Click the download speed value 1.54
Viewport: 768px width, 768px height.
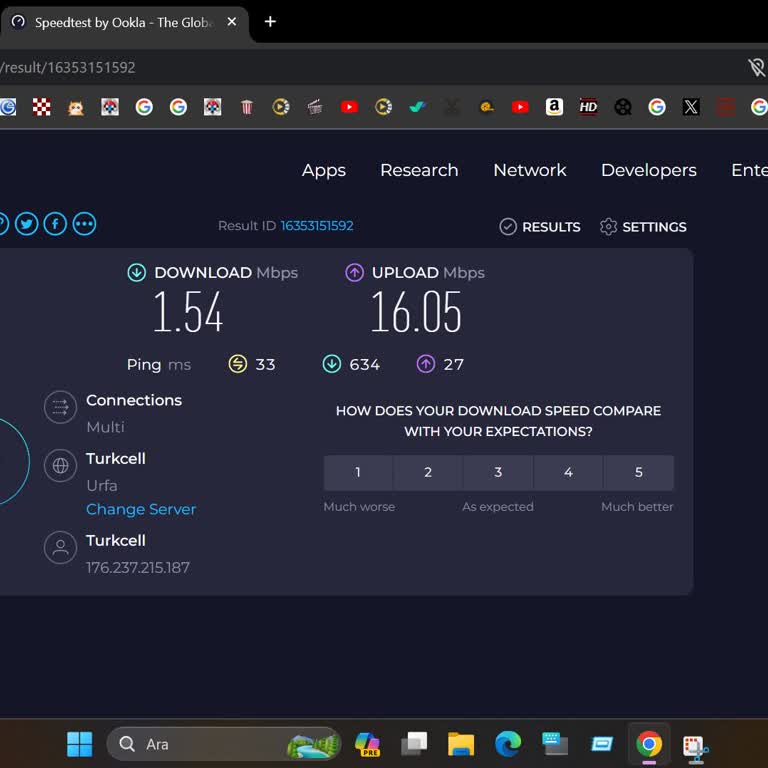point(188,312)
